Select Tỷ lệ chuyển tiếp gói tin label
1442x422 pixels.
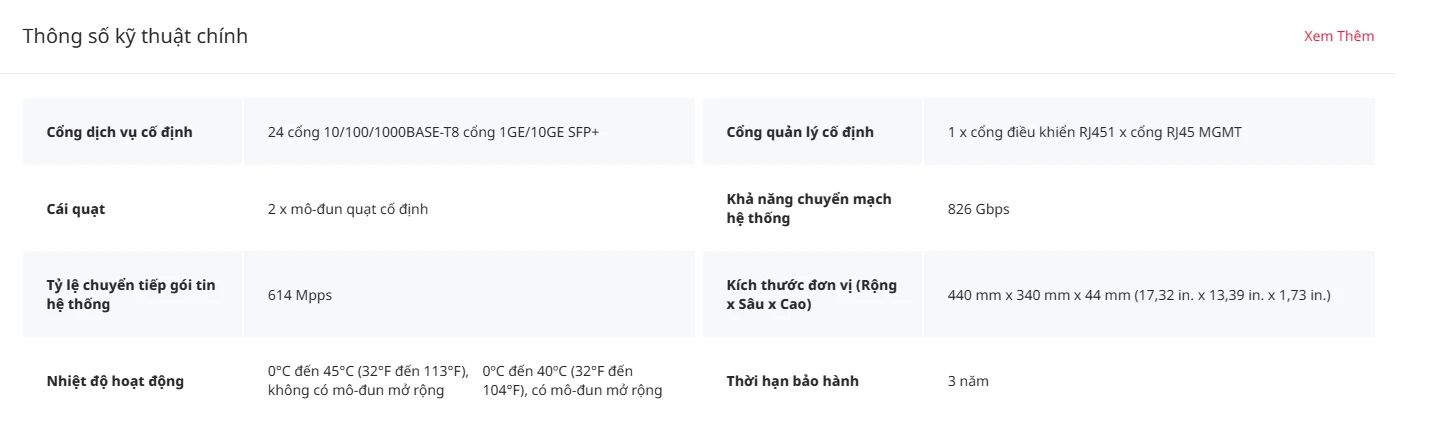click(x=131, y=295)
